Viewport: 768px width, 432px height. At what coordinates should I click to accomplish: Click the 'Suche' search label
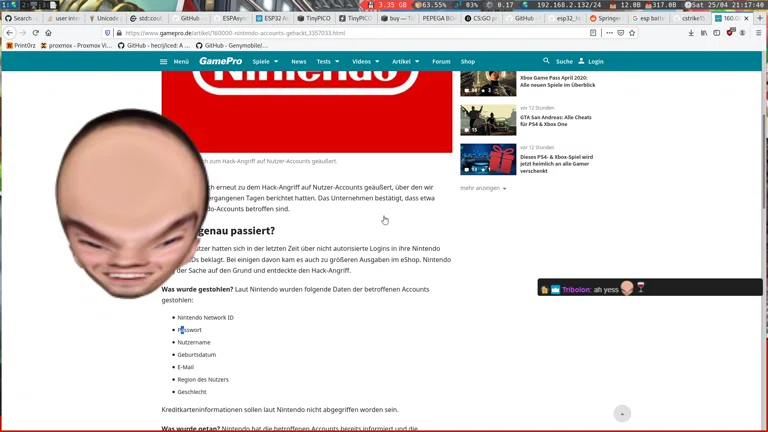(x=564, y=62)
